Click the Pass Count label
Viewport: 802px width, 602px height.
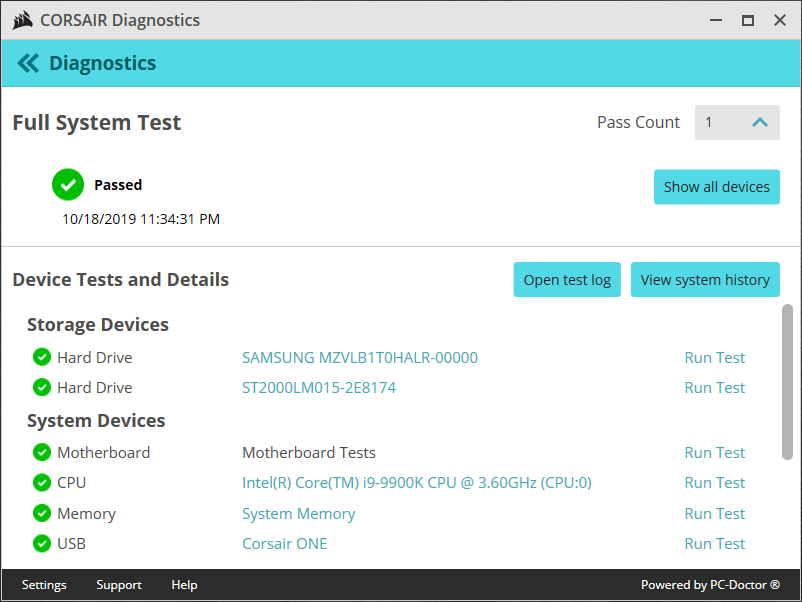click(x=638, y=122)
